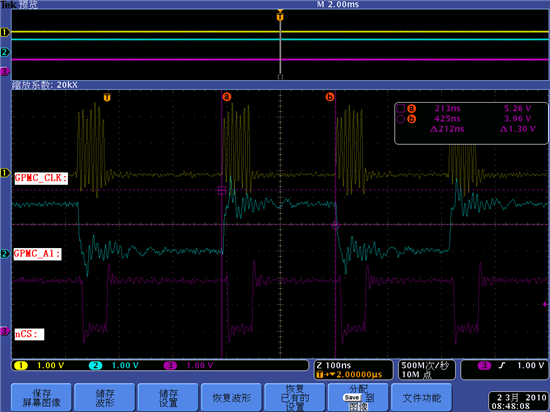Screen dimensions: 550x412
Task: Toggle cursor b round selector in readout
Action: pyautogui.click(x=401, y=119)
